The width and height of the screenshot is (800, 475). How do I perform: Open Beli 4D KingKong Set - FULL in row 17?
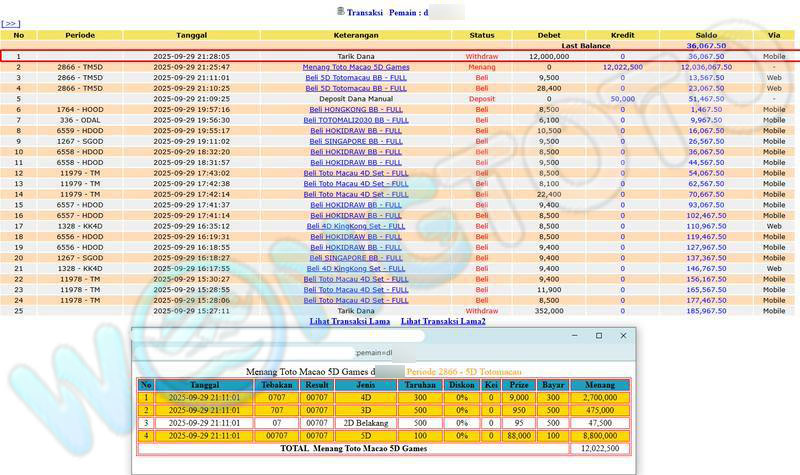[356, 225]
